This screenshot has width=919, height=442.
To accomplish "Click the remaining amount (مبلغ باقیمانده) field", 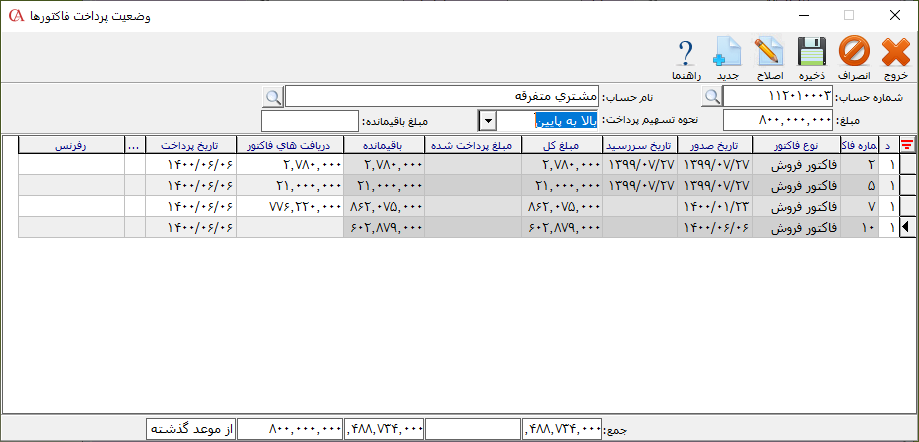I will click(x=309, y=121).
